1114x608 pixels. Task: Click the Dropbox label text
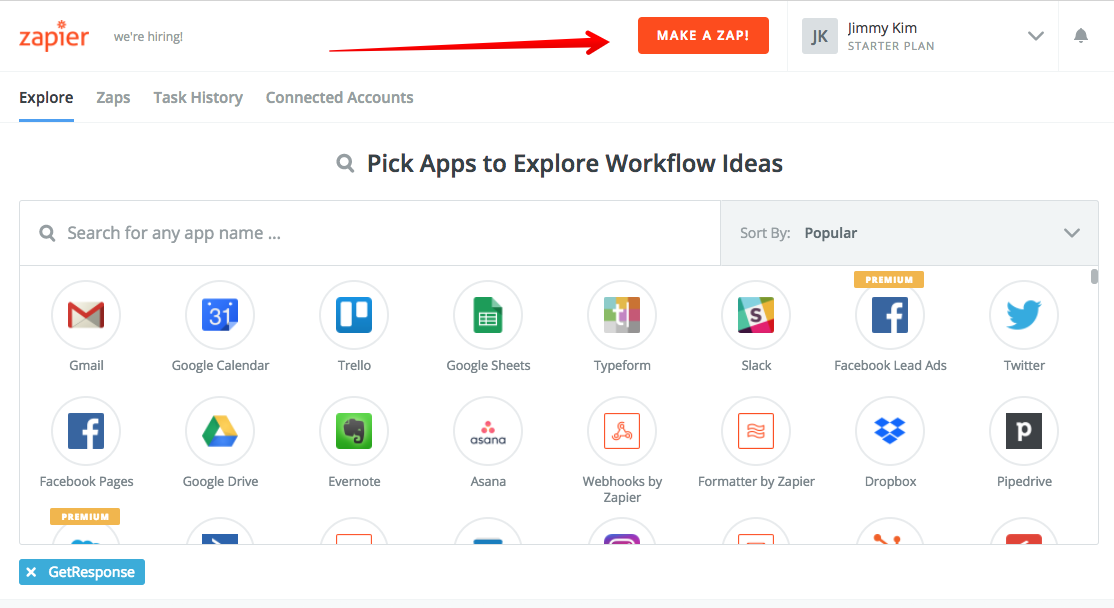coord(890,482)
